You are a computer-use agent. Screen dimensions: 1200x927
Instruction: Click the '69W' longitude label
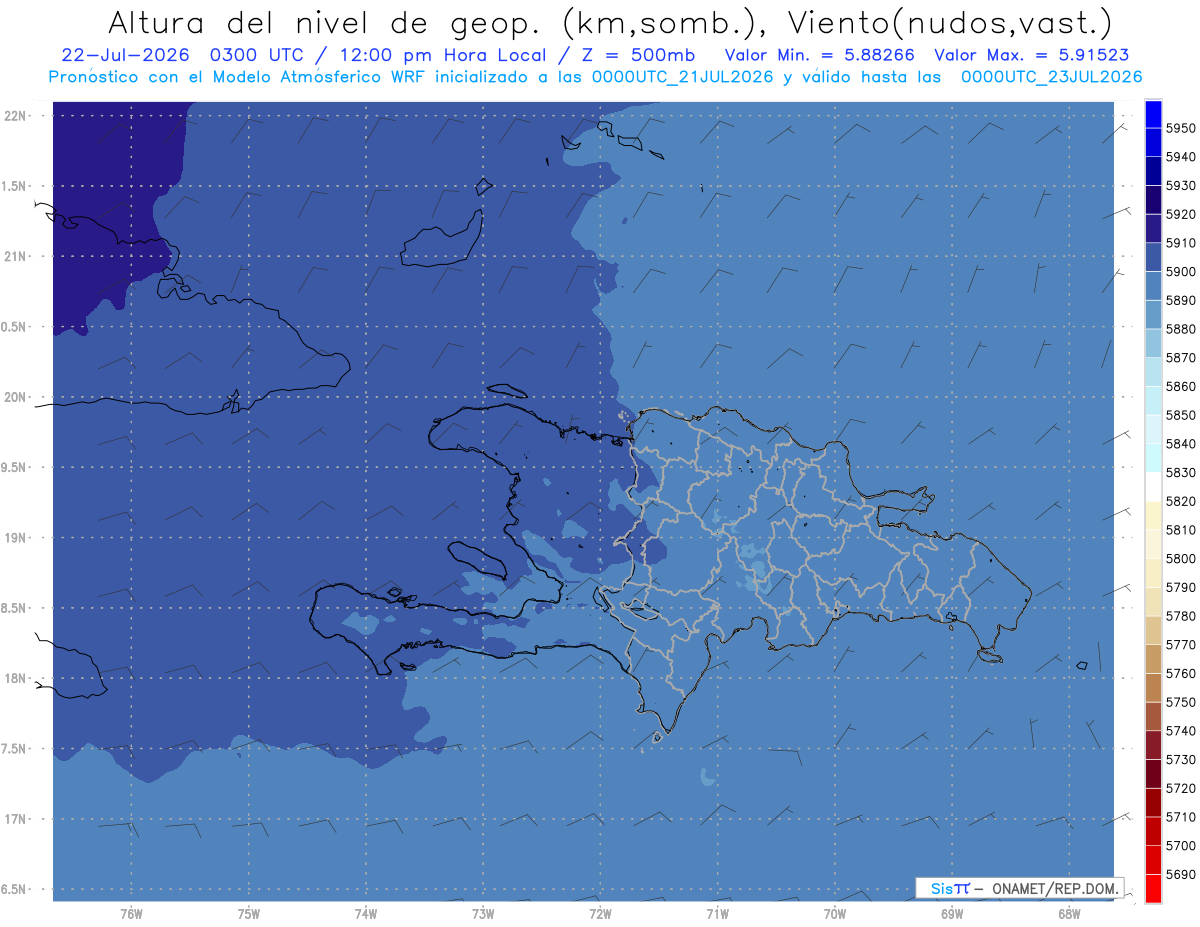click(x=952, y=914)
